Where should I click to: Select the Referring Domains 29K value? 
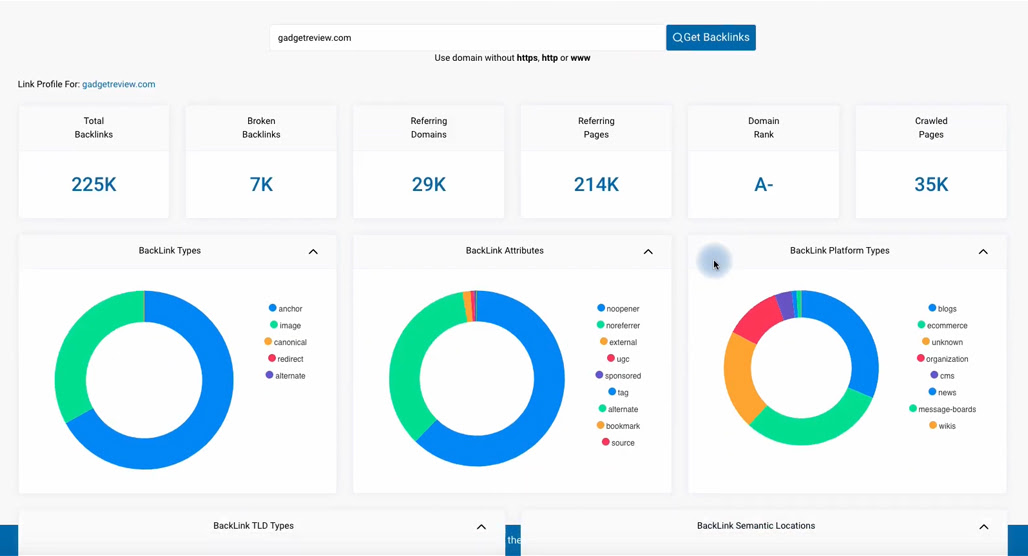(x=429, y=185)
